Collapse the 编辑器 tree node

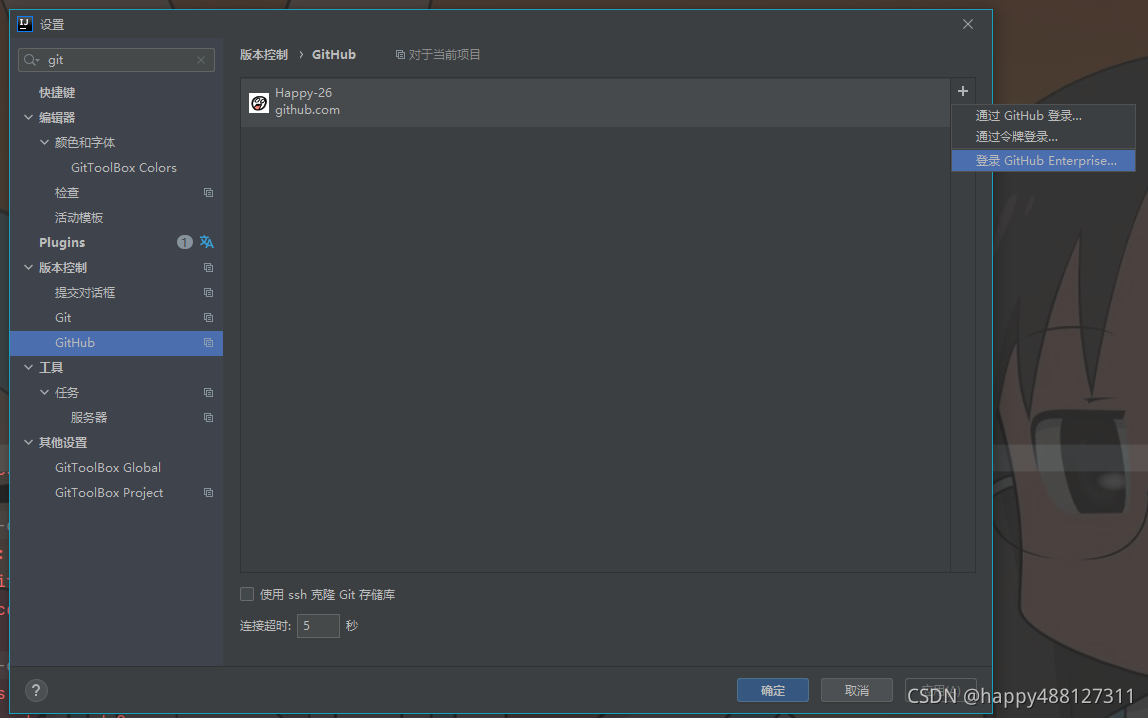[29, 117]
